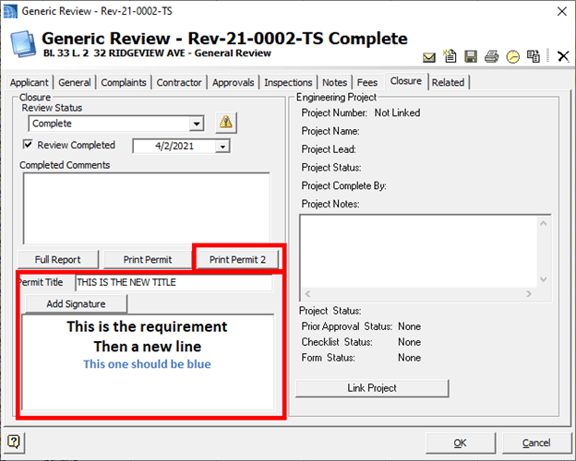Open the clock history icon
This screenshot has height=461, width=576.
pyautogui.click(x=513, y=57)
